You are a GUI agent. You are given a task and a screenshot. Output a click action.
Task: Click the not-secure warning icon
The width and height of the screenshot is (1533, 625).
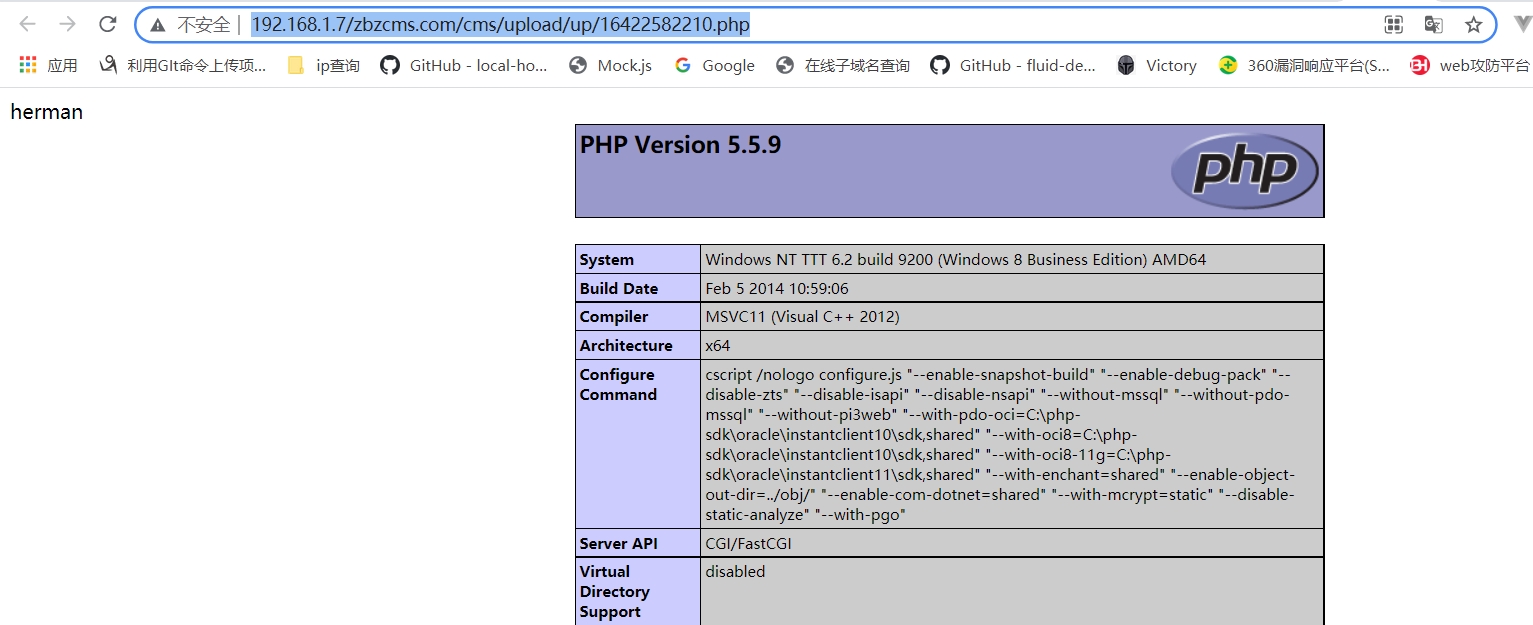click(157, 25)
